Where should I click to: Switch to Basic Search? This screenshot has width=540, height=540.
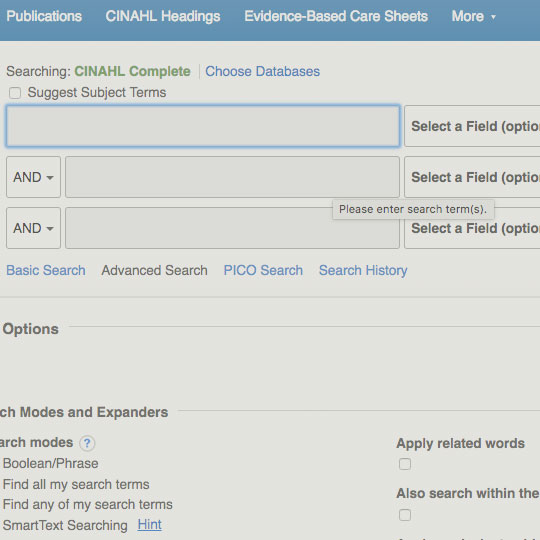point(46,270)
